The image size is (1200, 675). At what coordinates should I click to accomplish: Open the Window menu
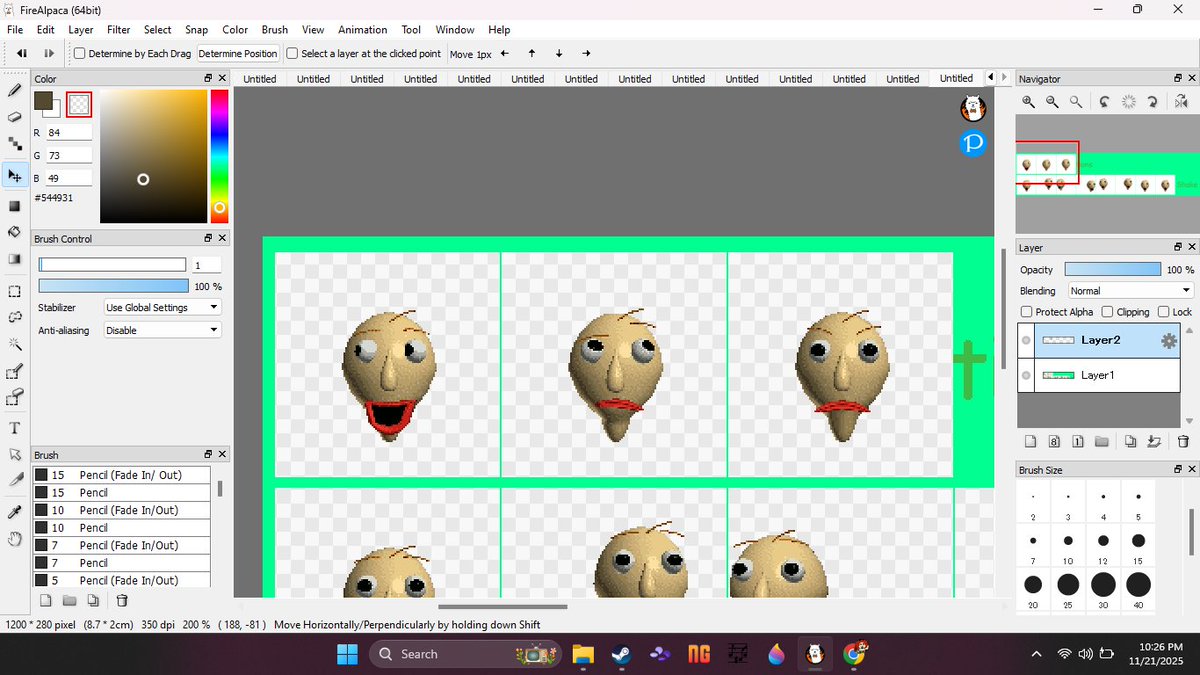coord(455,30)
